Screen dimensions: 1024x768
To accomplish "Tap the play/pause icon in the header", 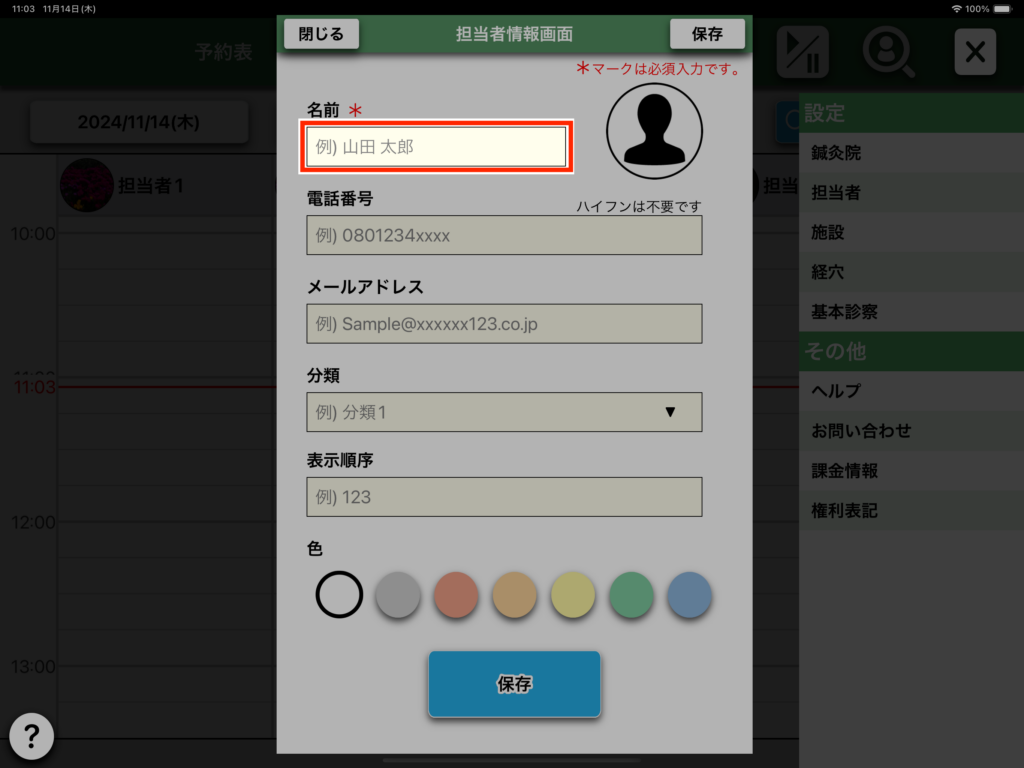I will tap(802, 52).
